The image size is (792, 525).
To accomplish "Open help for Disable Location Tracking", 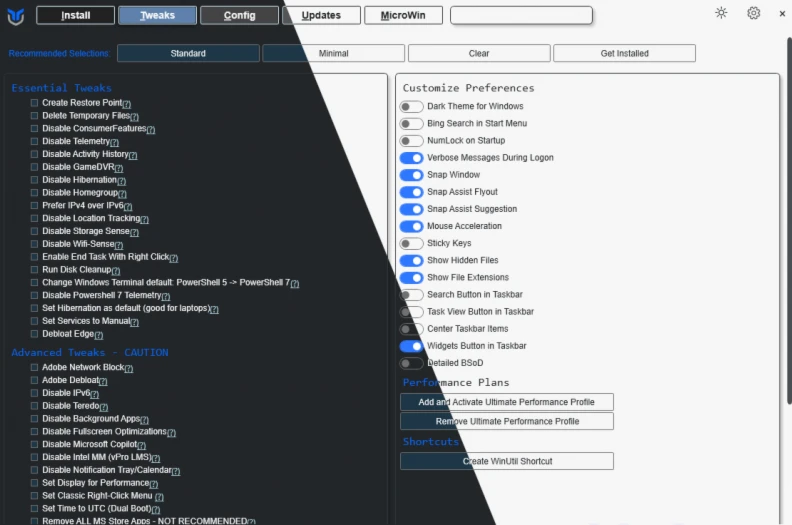I will click(144, 219).
